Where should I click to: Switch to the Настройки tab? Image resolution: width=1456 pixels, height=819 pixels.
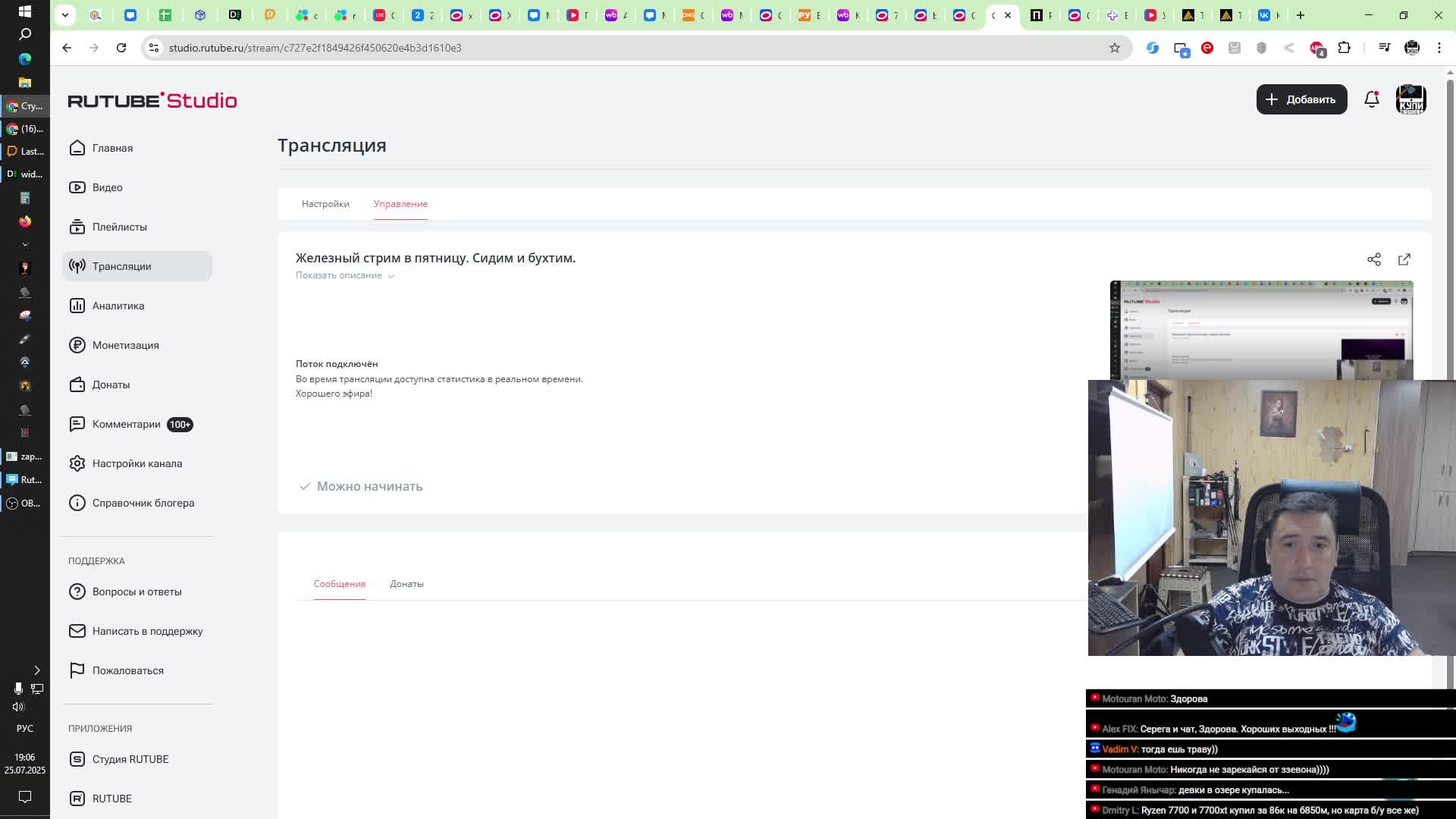click(325, 204)
